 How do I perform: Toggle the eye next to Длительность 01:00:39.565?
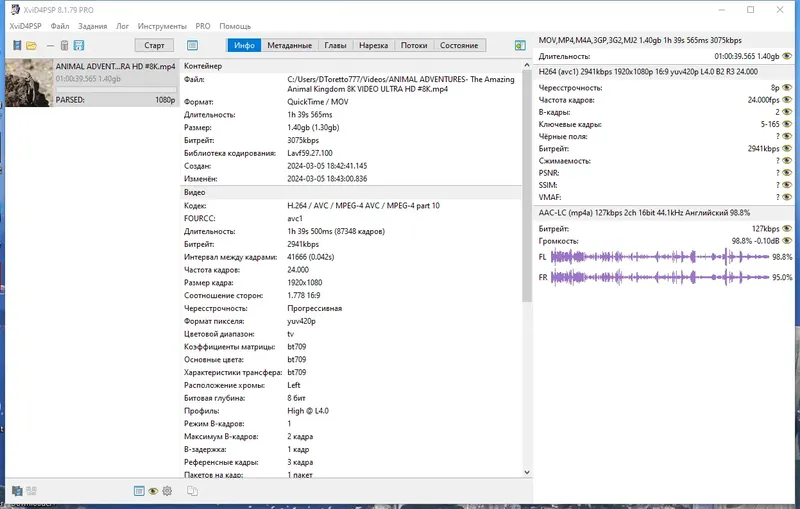[787, 56]
